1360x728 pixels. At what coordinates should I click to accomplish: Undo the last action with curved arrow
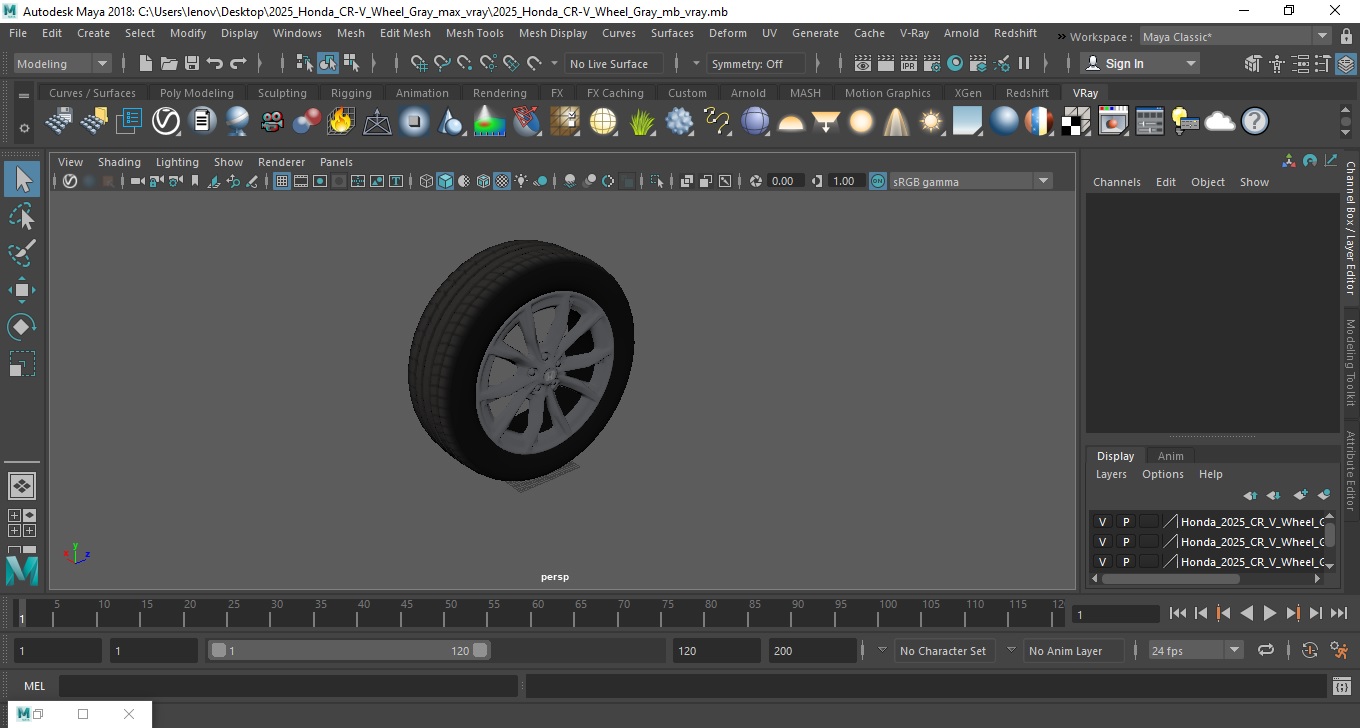click(x=214, y=63)
